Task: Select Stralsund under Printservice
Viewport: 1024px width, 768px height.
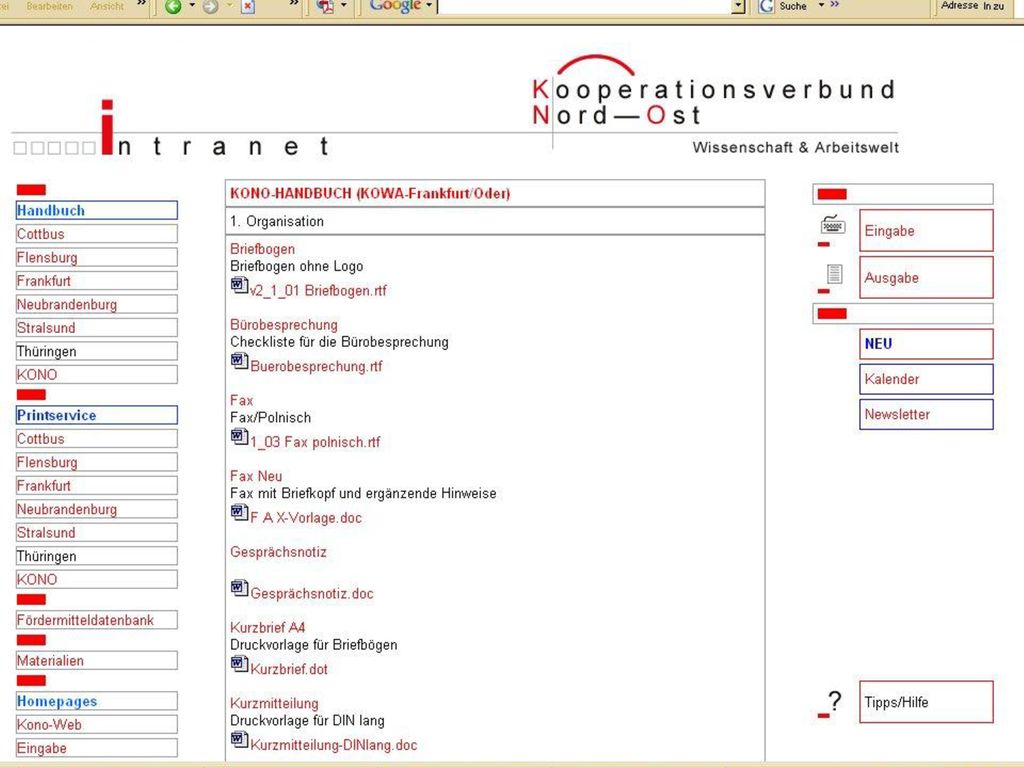Action: pos(97,533)
